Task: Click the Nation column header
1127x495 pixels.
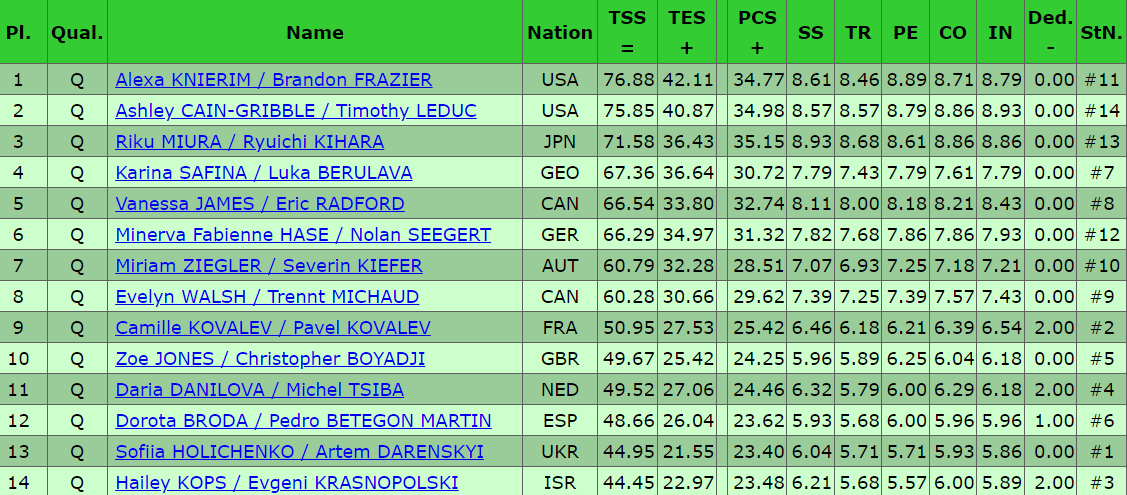Action: point(560,32)
